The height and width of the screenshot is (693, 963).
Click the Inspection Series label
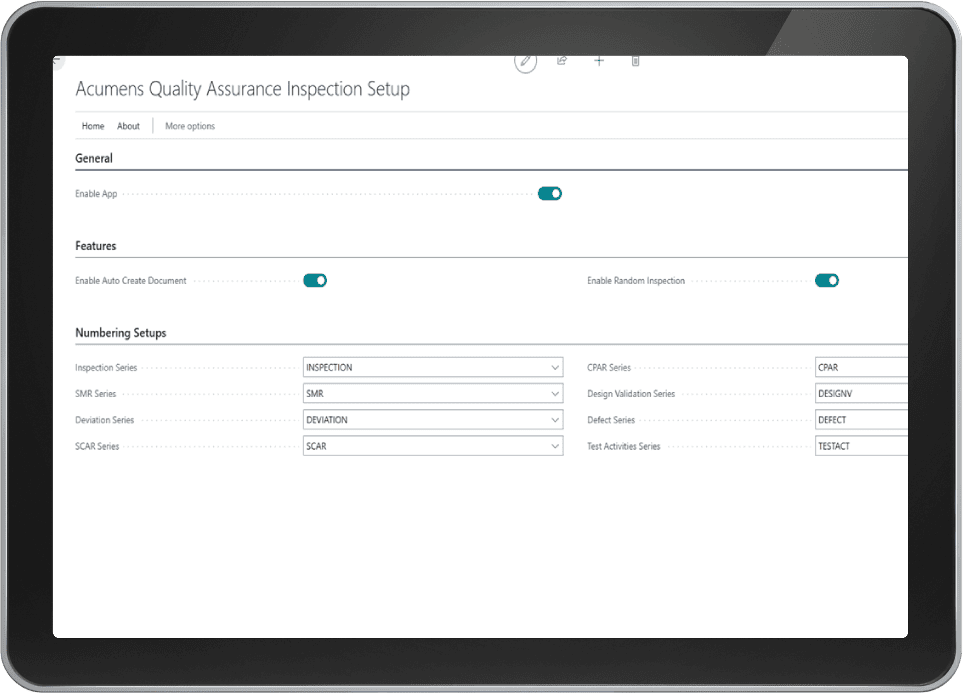(106, 367)
